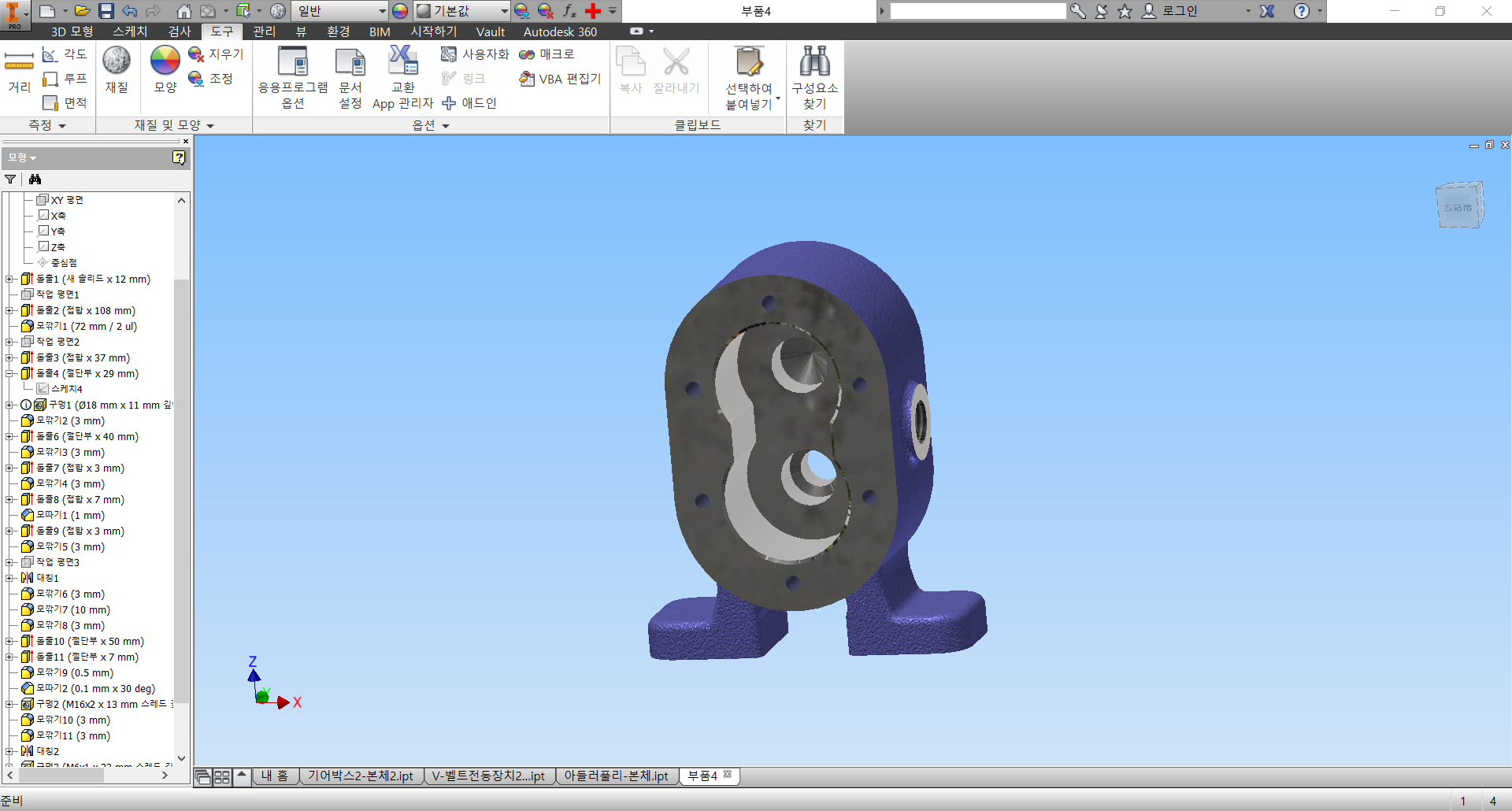The width and height of the screenshot is (1512, 811).
Task: Click the red plus icon in quick access
Action: pyautogui.click(x=593, y=11)
